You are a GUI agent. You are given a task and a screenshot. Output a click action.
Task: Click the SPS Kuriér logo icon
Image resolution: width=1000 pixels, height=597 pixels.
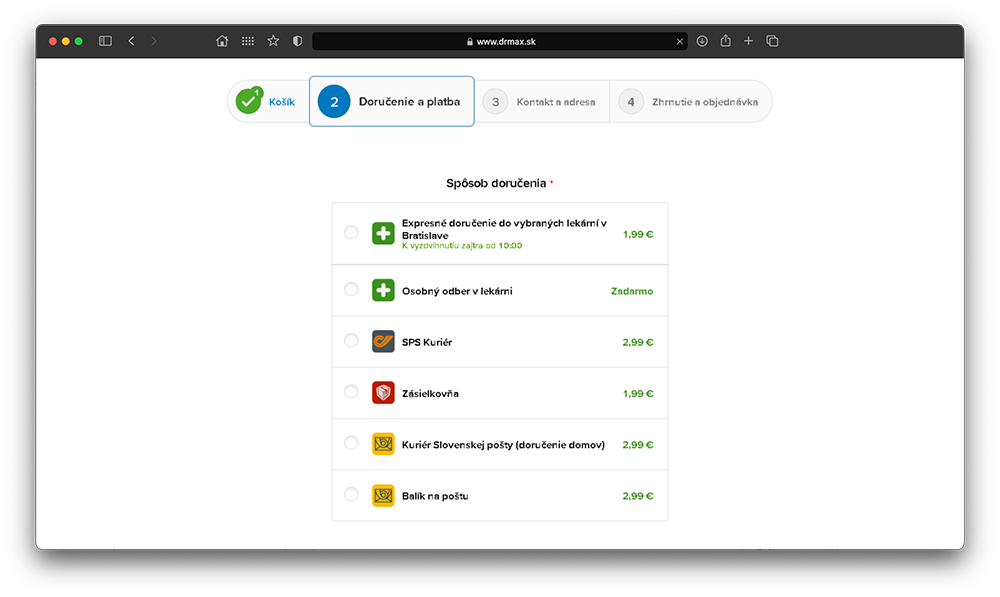383,341
